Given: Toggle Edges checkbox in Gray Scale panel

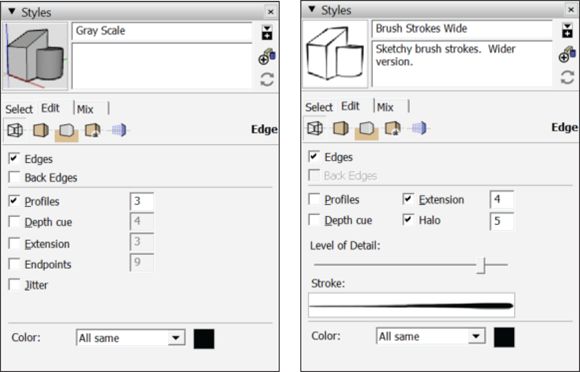Looking at the screenshot, I should [14, 159].
